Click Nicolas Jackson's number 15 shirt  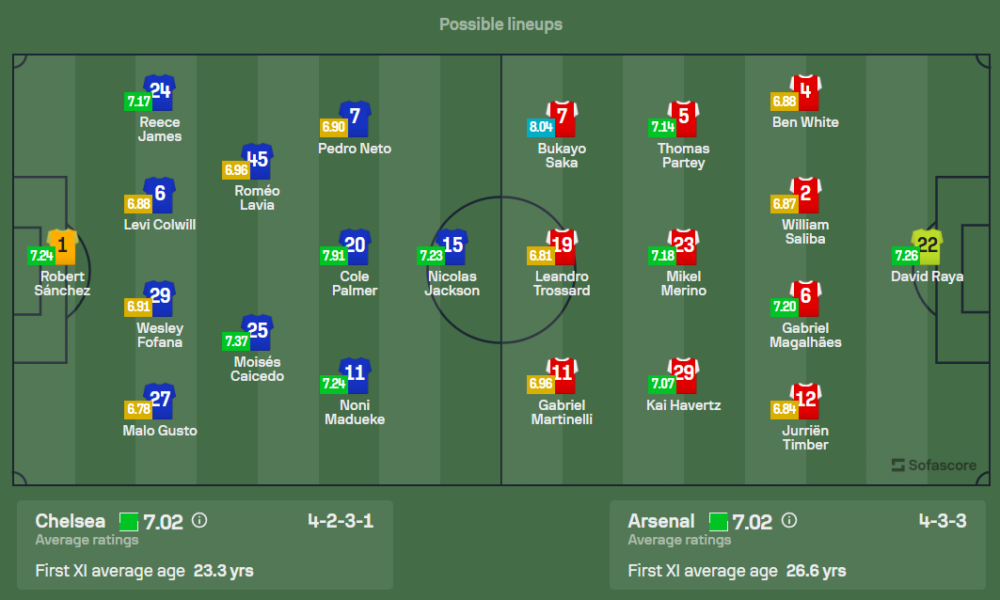454,246
